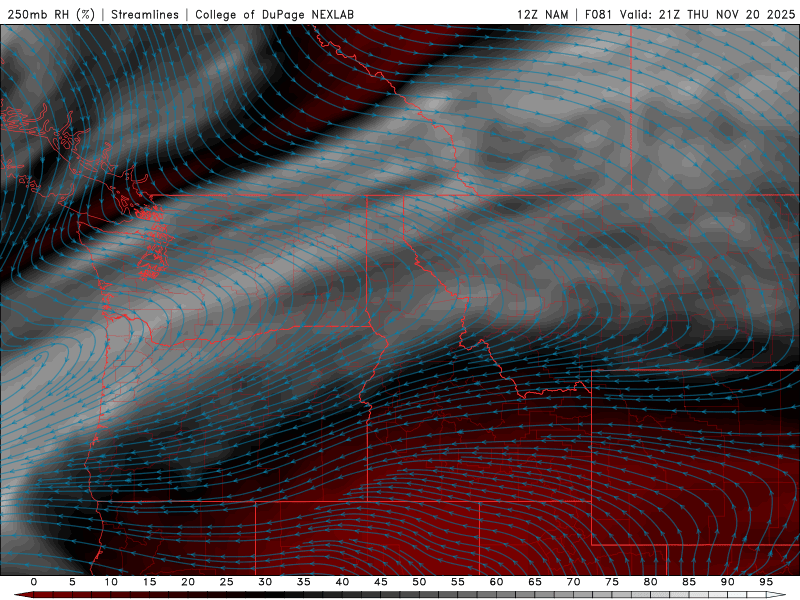Click the colorbar label "20"
This screenshot has width=800, height=600.
pos(188,582)
